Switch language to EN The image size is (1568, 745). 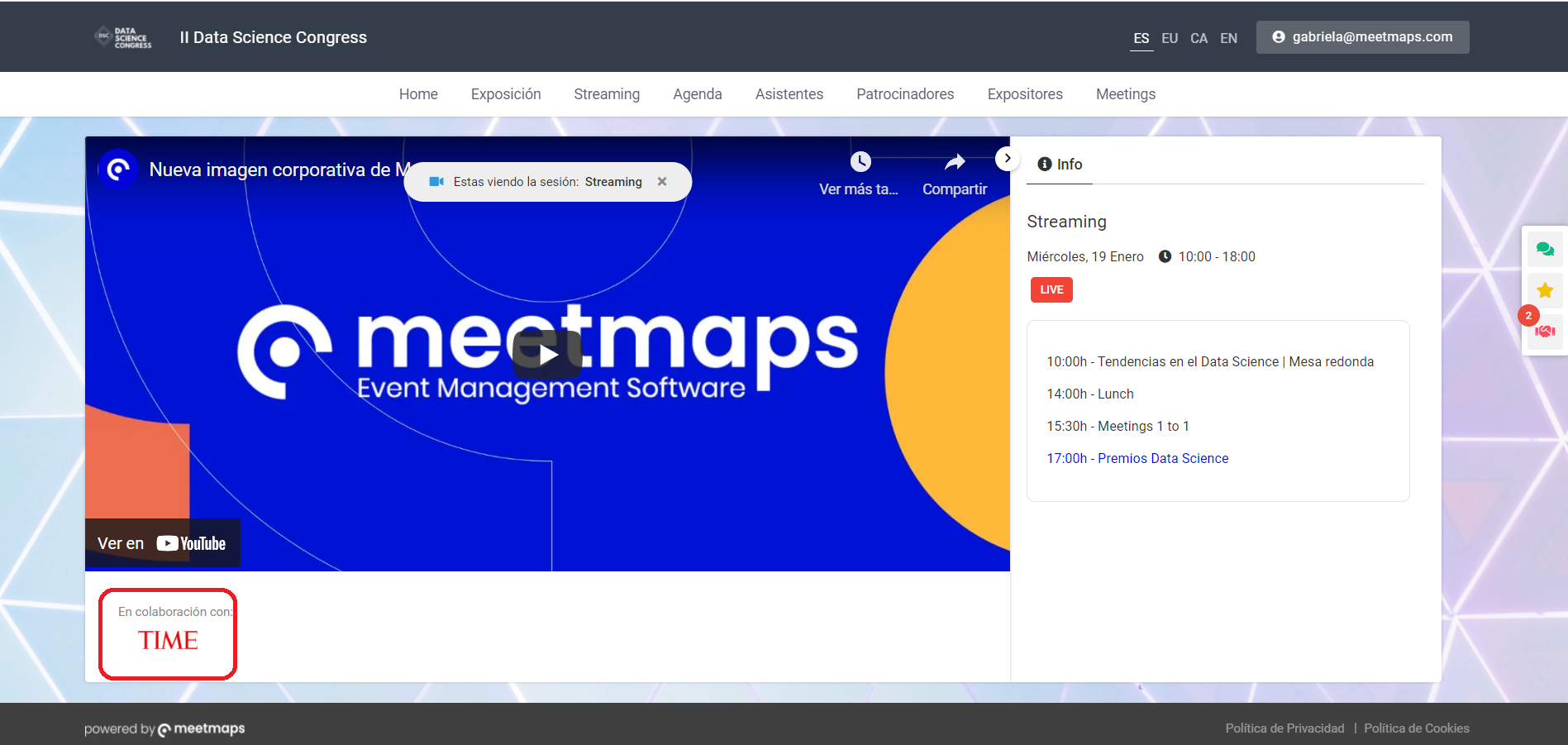(x=1228, y=38)
